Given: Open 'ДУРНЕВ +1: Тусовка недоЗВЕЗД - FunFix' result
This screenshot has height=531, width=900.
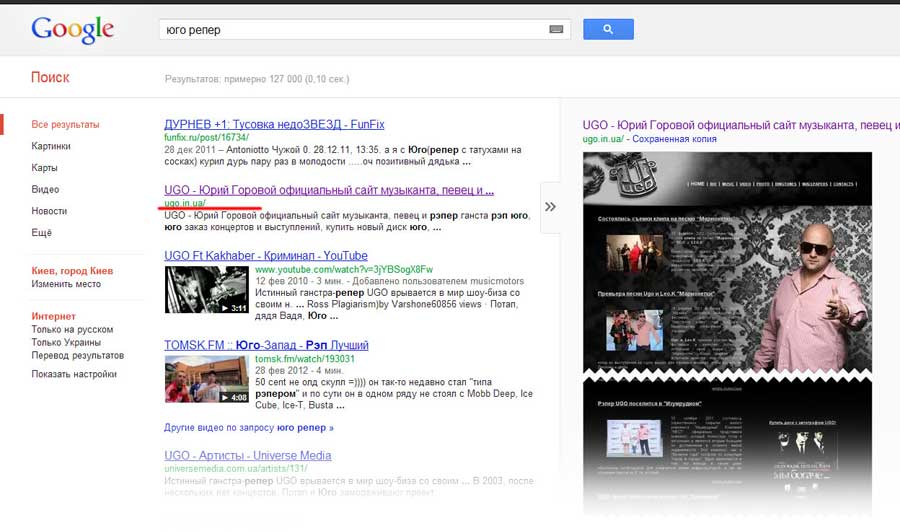Looking at the screenshot, I should coord(274,124).
